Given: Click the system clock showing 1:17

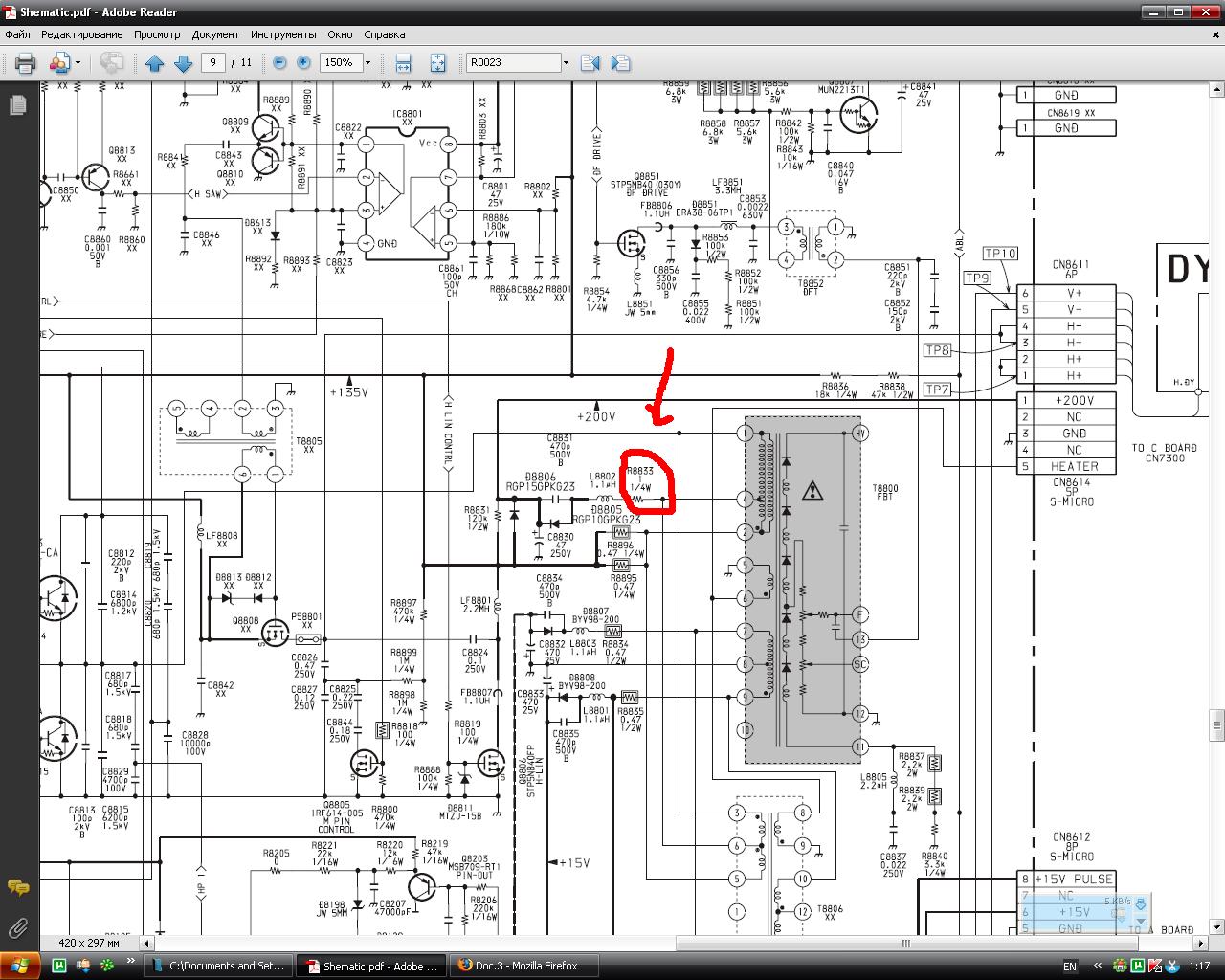Looking at the screenshot, I should click(x=1199, y=966).
